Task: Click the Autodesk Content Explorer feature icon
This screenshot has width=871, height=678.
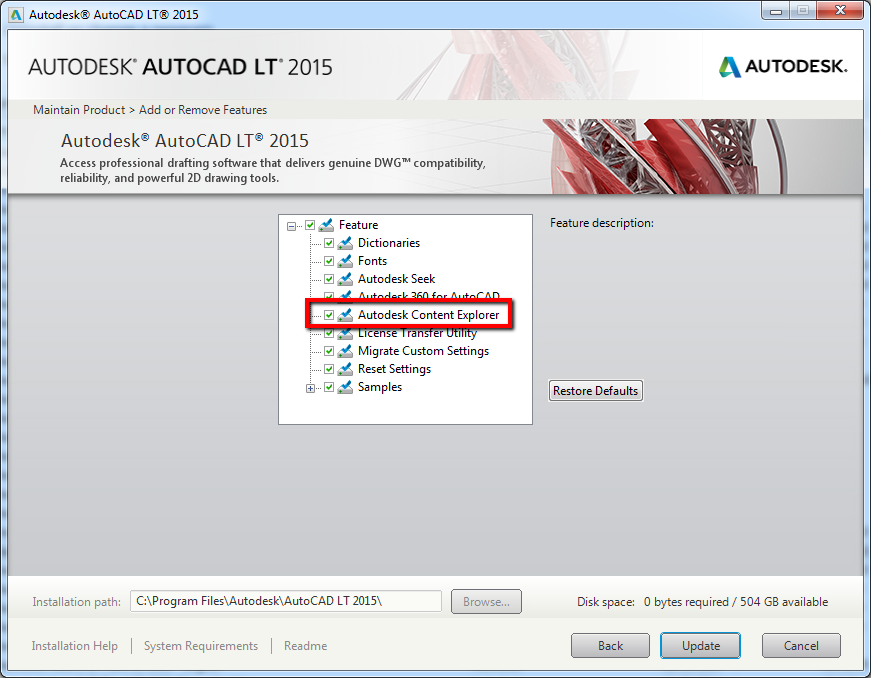Action: 346,314
